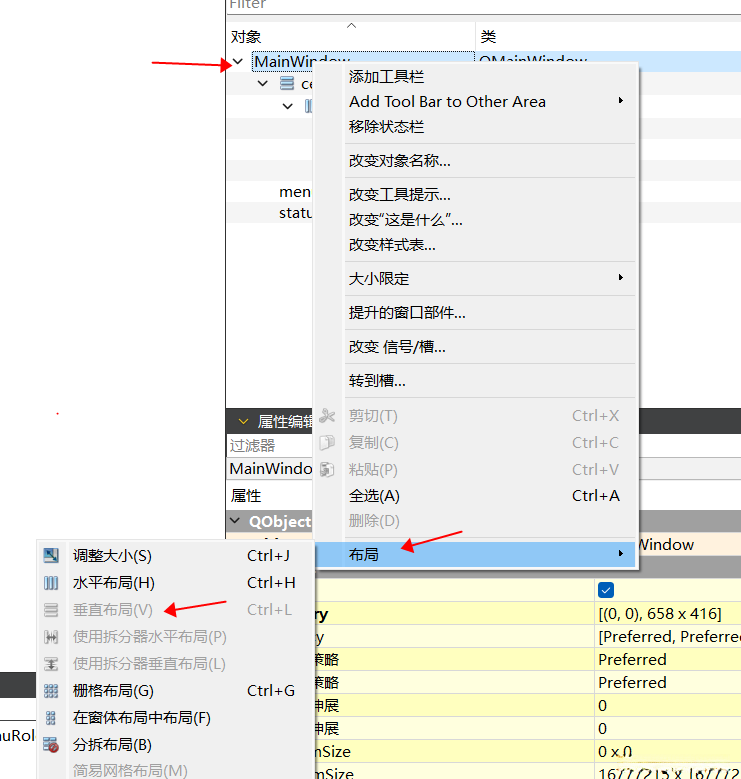The width and height of the screenshot is (741, 779).
Task: Choose 移除状态栏 from context menu
Action: 386,127
